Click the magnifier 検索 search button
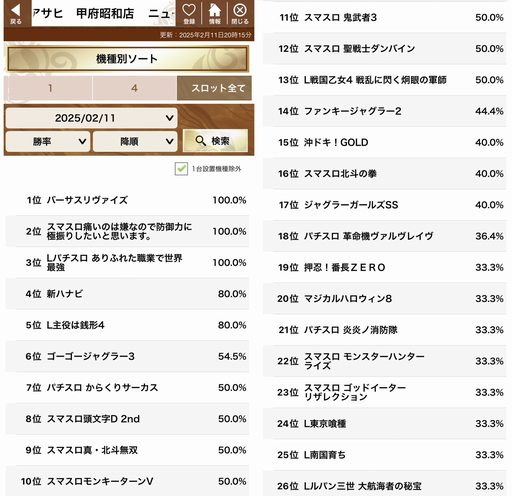 tap(215, 141)
